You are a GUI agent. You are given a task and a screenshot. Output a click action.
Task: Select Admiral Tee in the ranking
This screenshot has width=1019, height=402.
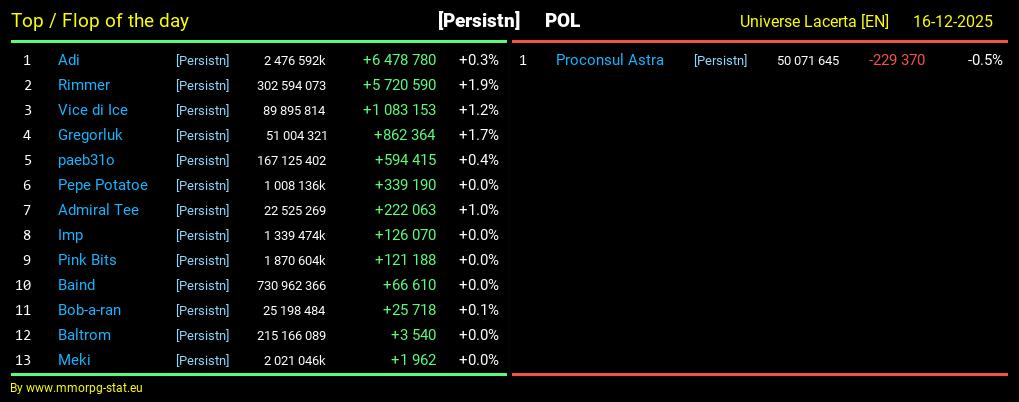coord(98,210)
